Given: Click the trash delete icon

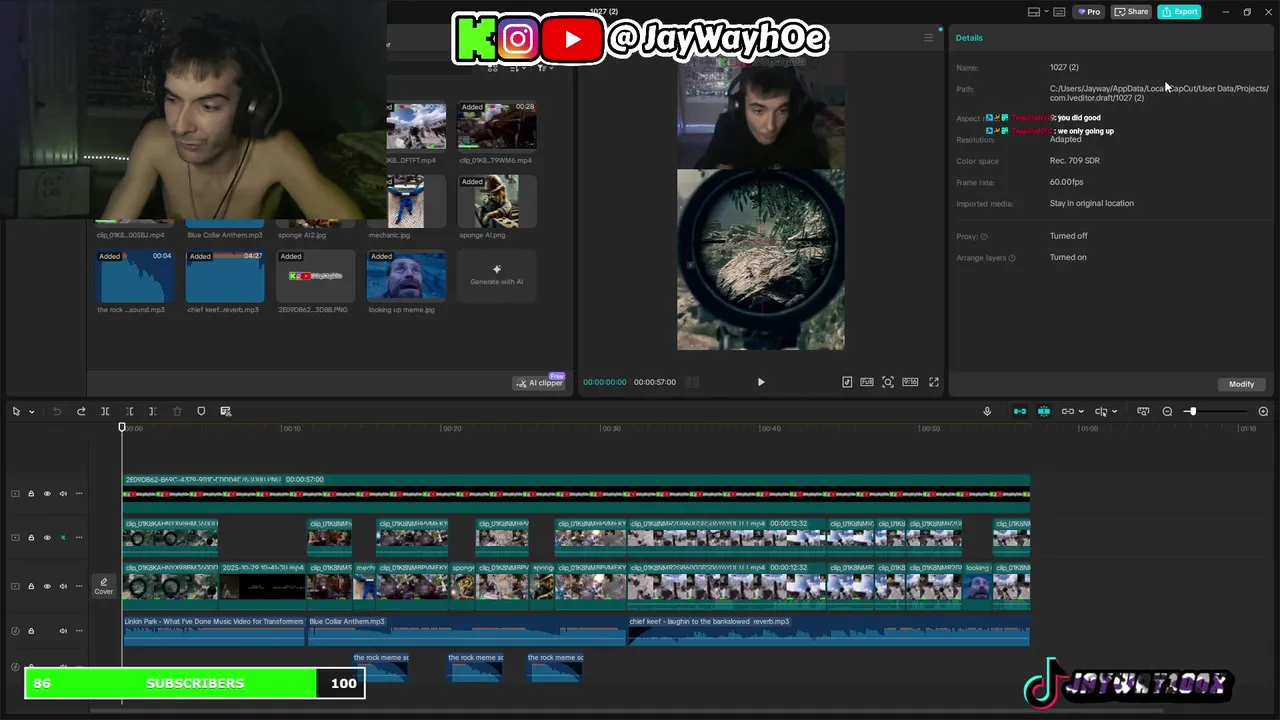Looking at the screenshot, I should (x=177, y=411).
